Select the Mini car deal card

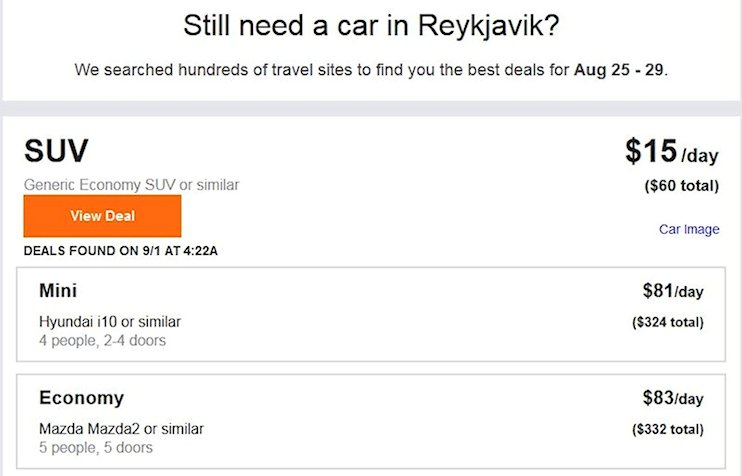pos(371,314)
